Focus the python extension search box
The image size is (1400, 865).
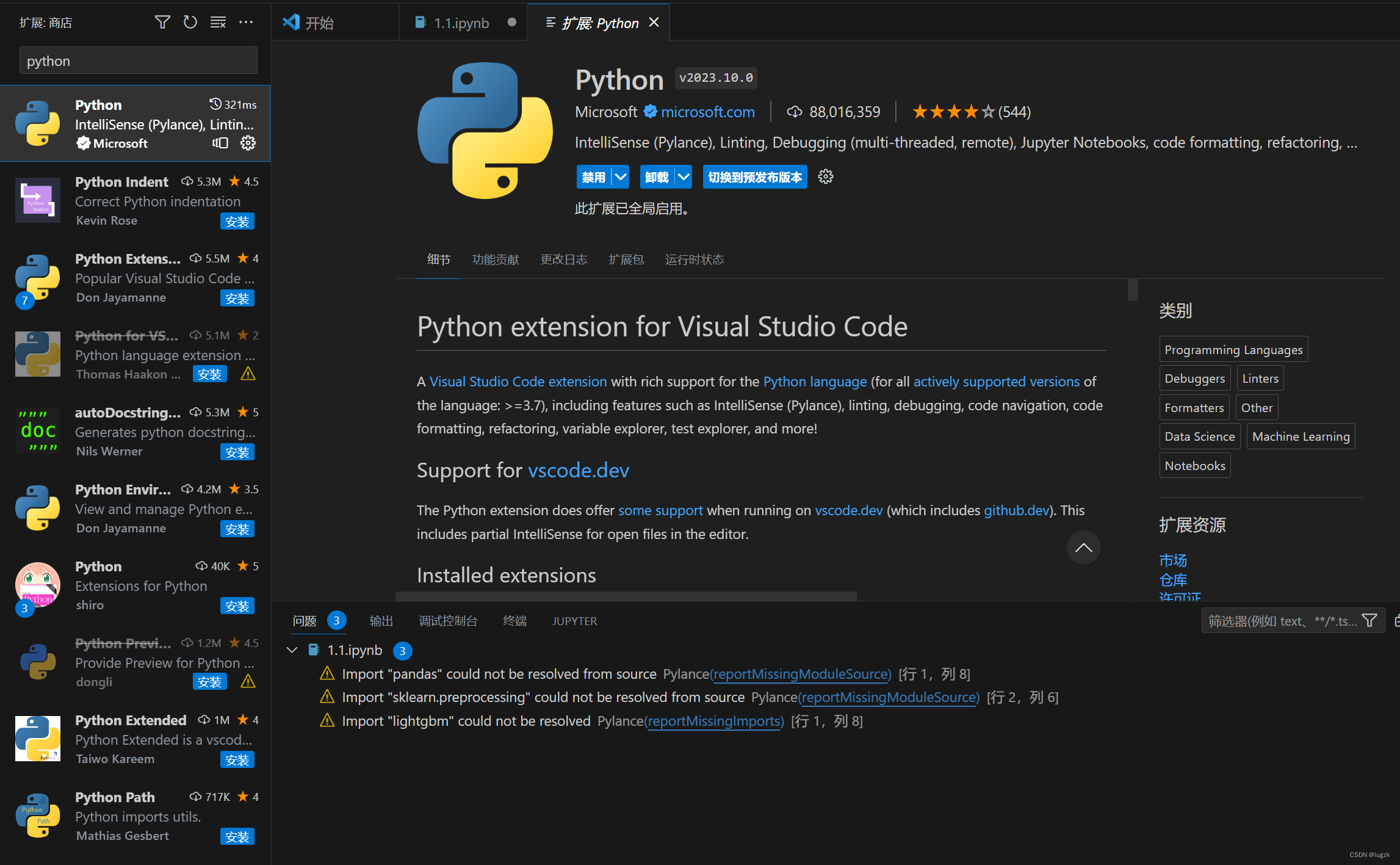[139, 61]
